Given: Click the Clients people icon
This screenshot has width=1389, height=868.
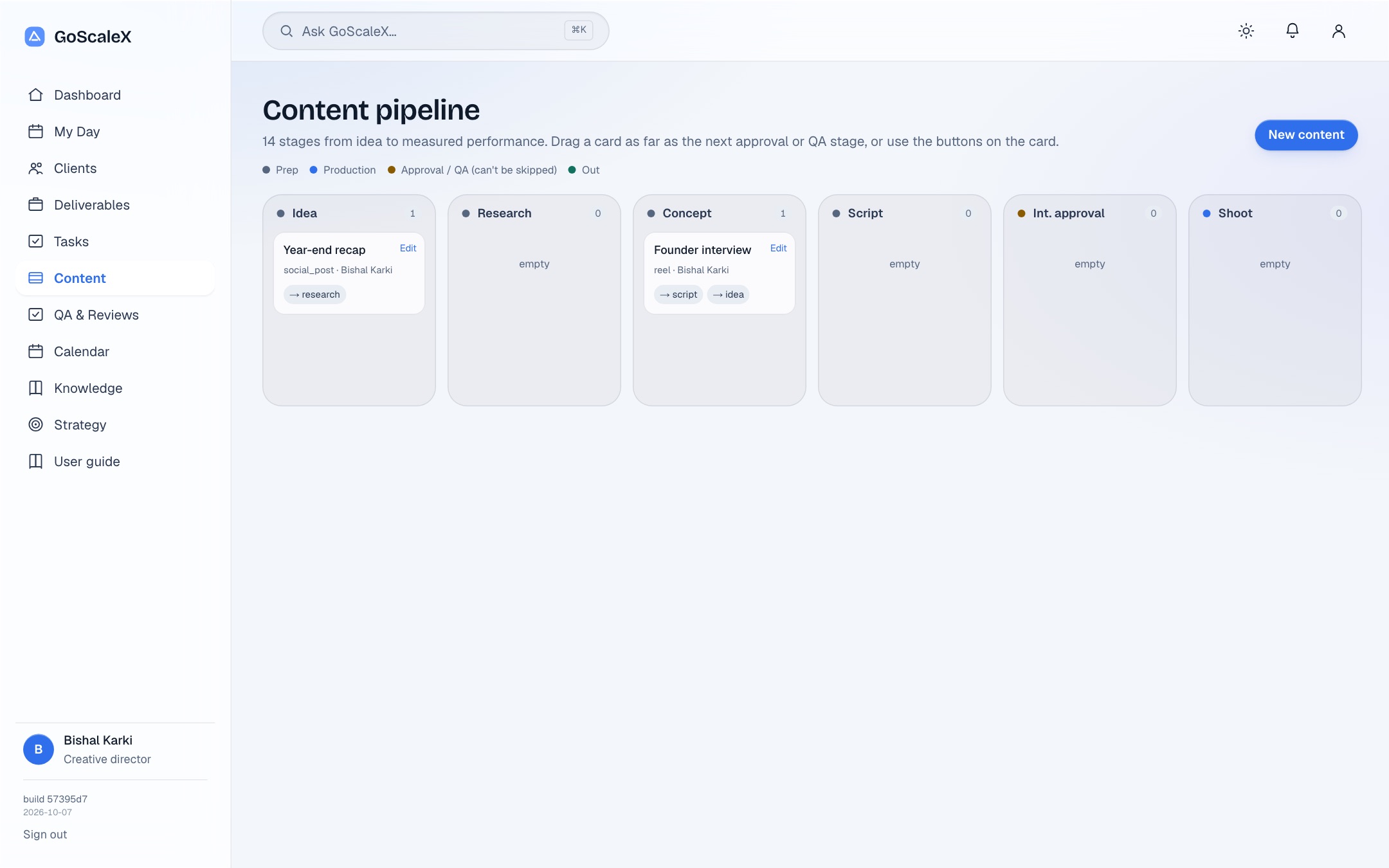Looking at the screenshot, I should 36,168.
